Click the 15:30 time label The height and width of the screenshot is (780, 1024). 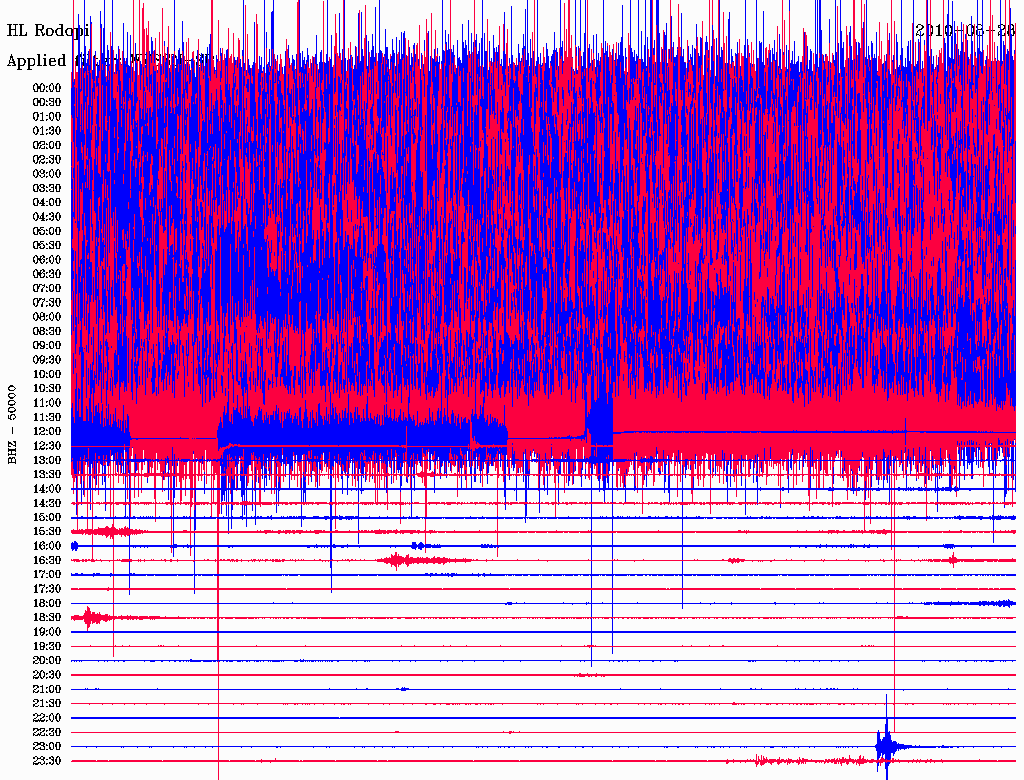click(x=47, y=532)
